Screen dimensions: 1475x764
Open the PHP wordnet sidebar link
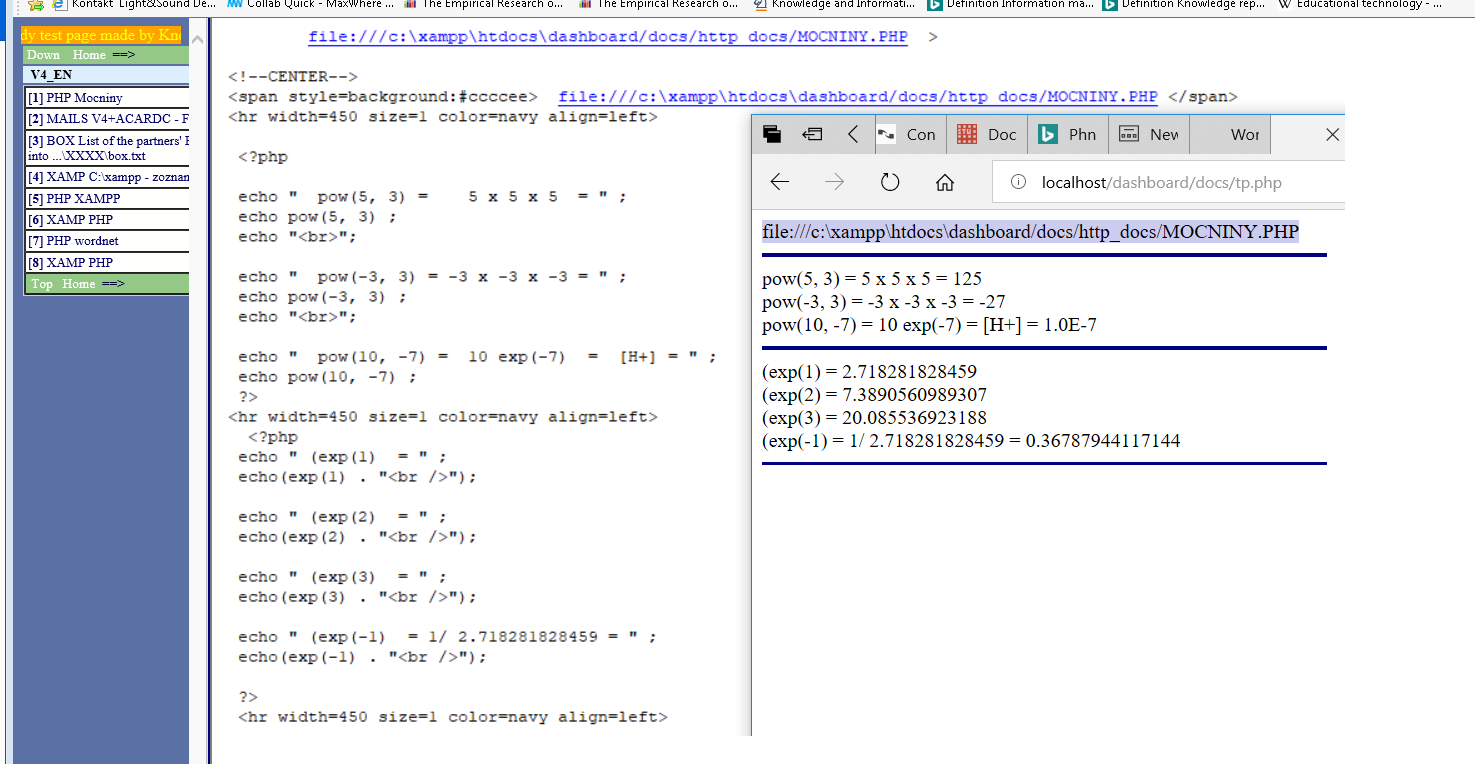82,241
